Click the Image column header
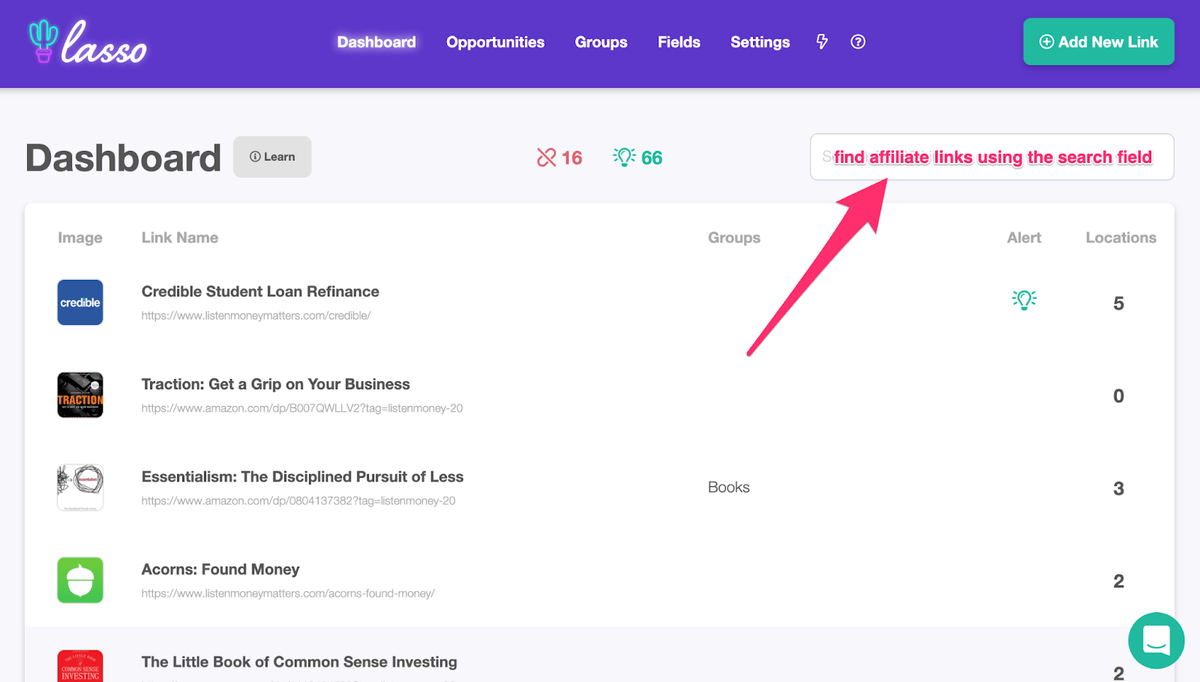The height and width of the screenshot is (682, 1200). [x=80, y=237]
